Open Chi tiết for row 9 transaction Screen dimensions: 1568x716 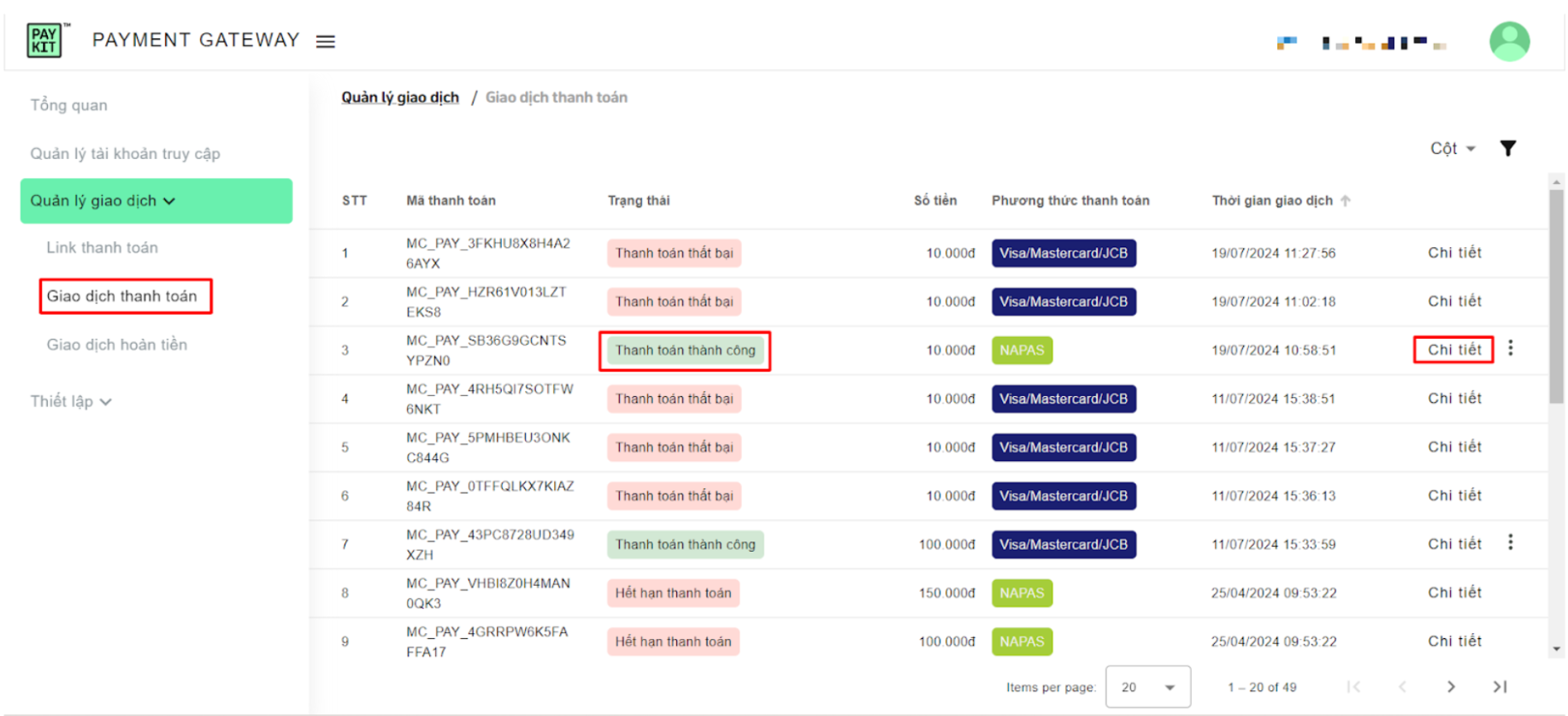(x=1454, y=642)
